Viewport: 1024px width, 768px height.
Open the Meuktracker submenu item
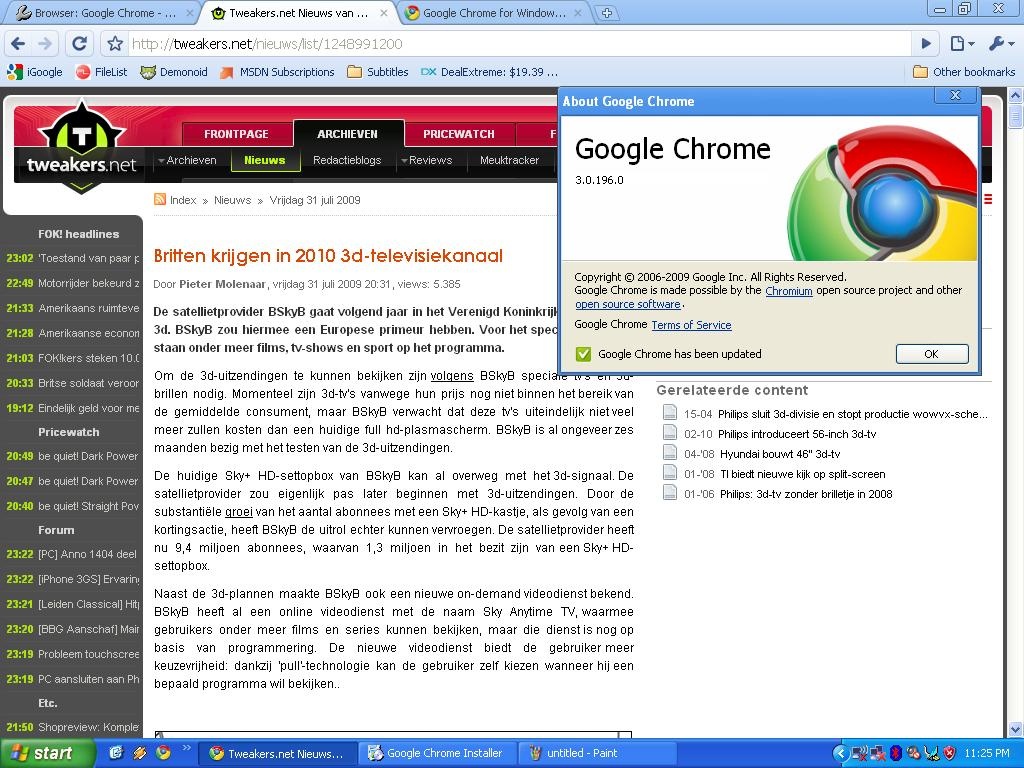[x=509, y=160]
